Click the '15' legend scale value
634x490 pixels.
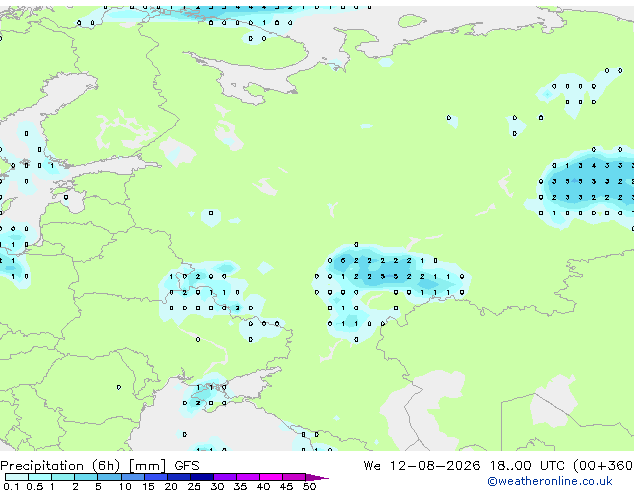click(x=148, y=486)
